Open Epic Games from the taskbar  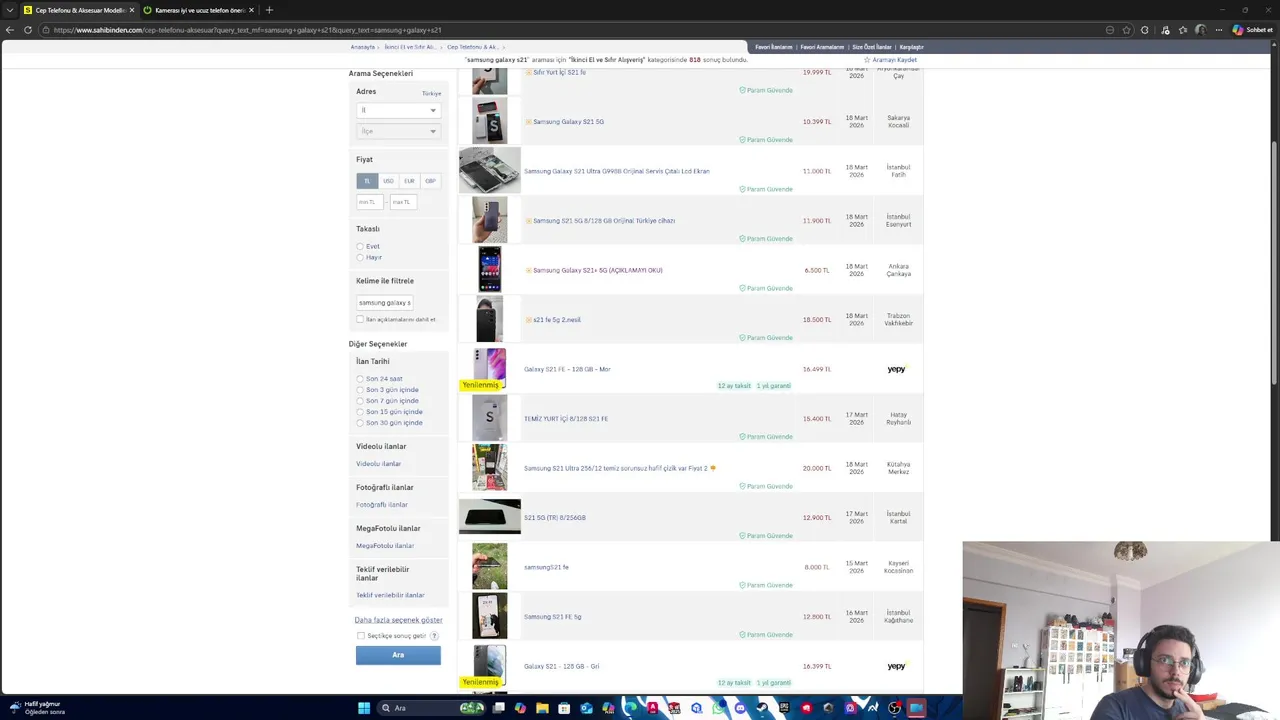(784, 708)
